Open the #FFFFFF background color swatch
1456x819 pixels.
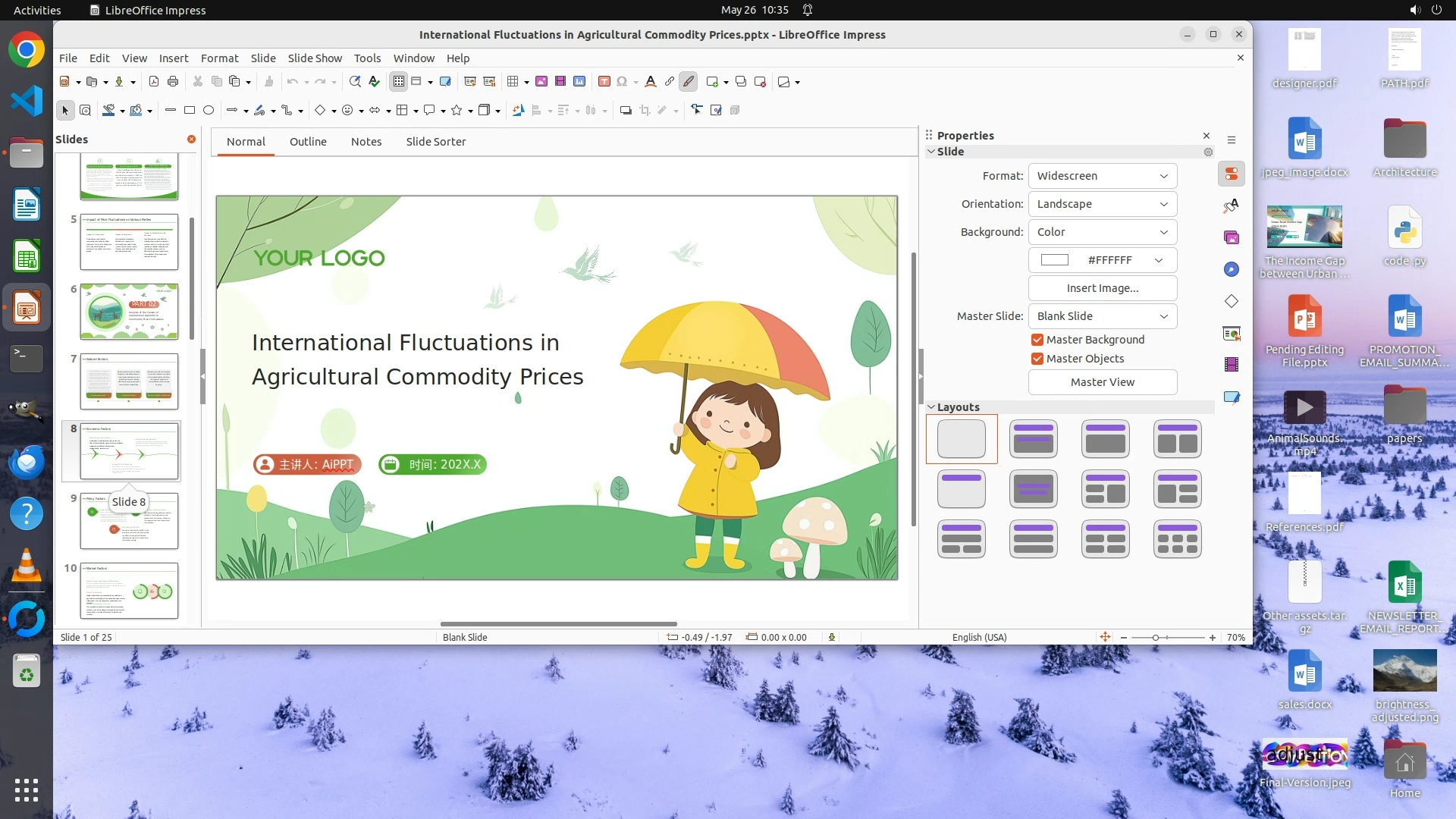tap(1102, 260)
